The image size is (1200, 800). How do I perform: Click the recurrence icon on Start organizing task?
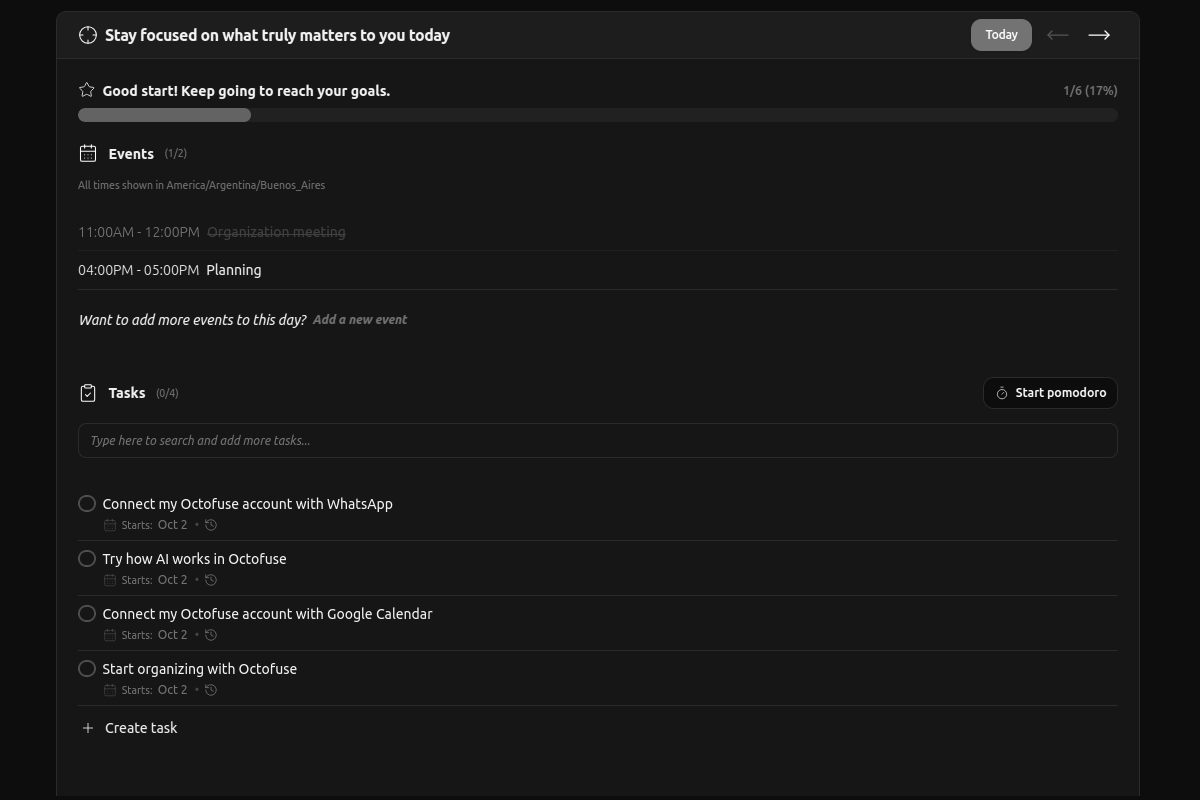pyautogui.click(x=211, y=689)
